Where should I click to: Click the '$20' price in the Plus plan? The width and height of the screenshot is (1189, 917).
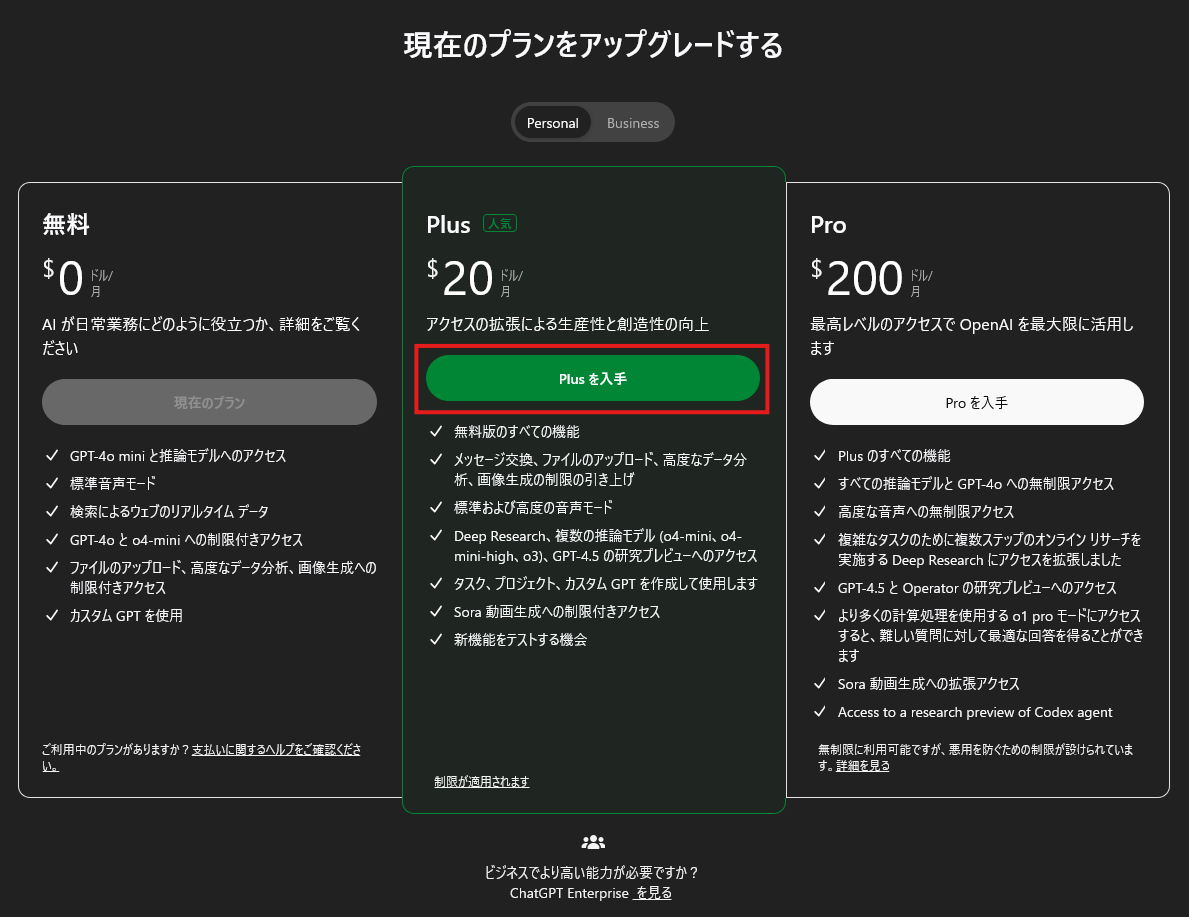pyautogui.click(x=460, y=278)
